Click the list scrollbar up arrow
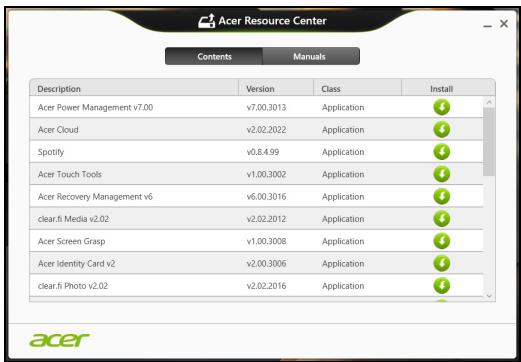The width and height of the screenshot is (521, 362). point(489,102)
